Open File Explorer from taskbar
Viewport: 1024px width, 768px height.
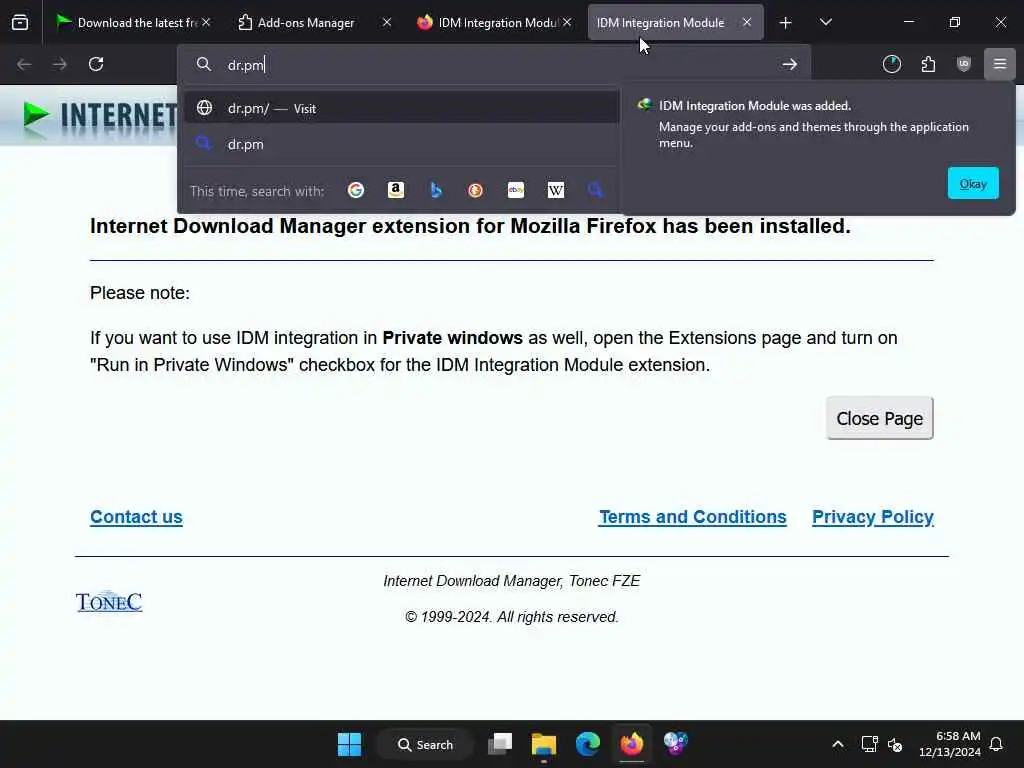543,744
